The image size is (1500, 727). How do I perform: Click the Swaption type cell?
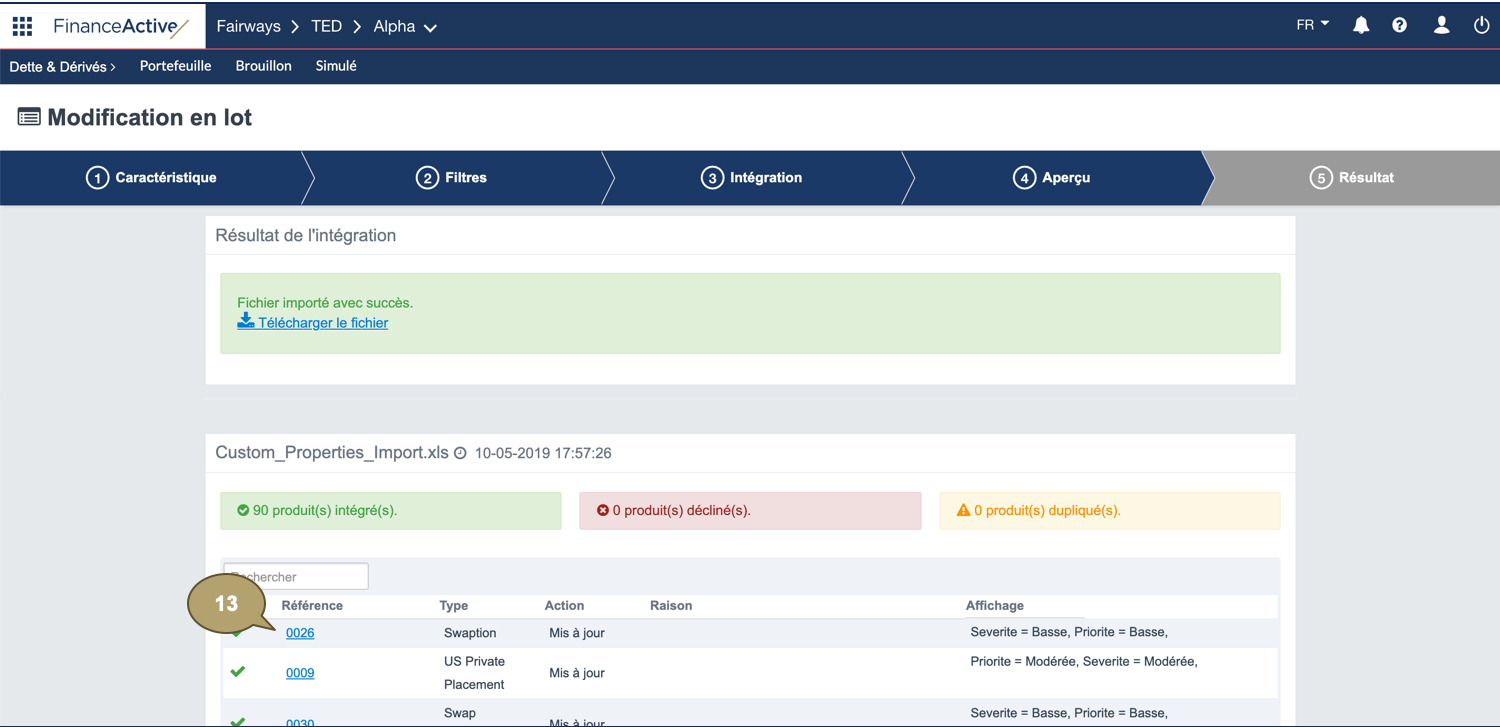coord(470,633)
